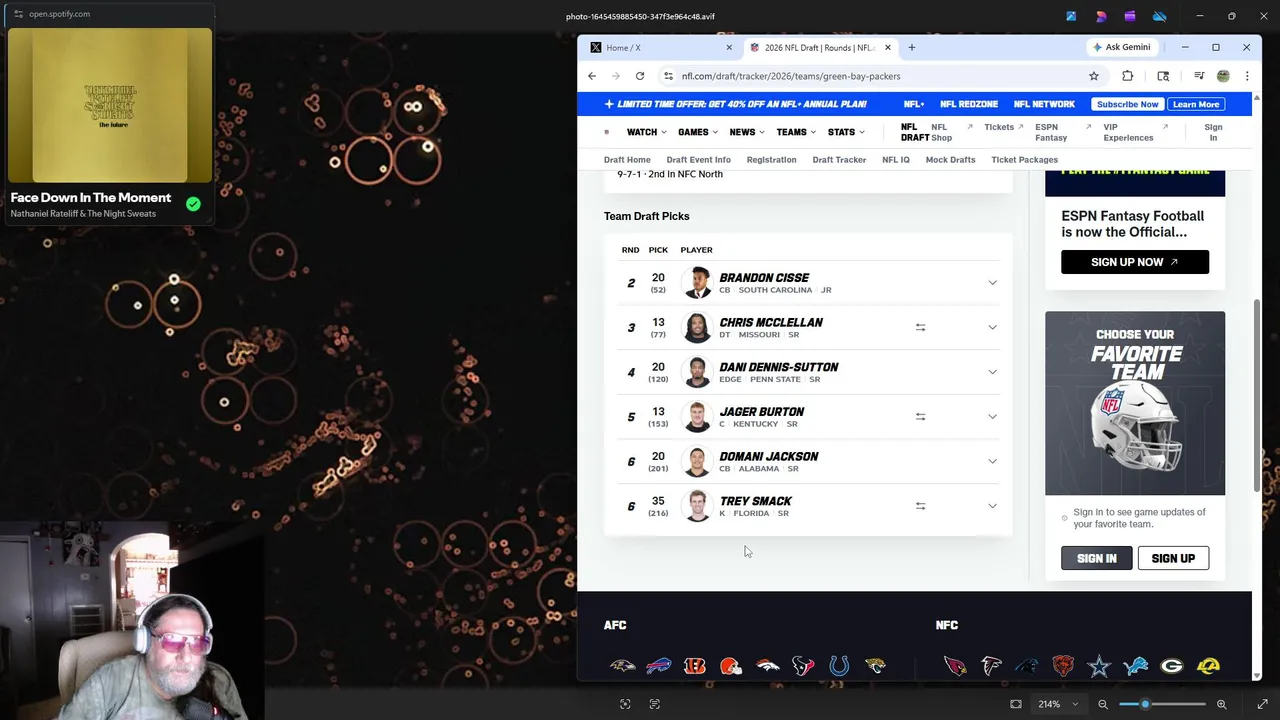This screenshot has width=1280, height=720.
Task: Open the Chrome profile avatar
Action: (x=1223, y=76)
